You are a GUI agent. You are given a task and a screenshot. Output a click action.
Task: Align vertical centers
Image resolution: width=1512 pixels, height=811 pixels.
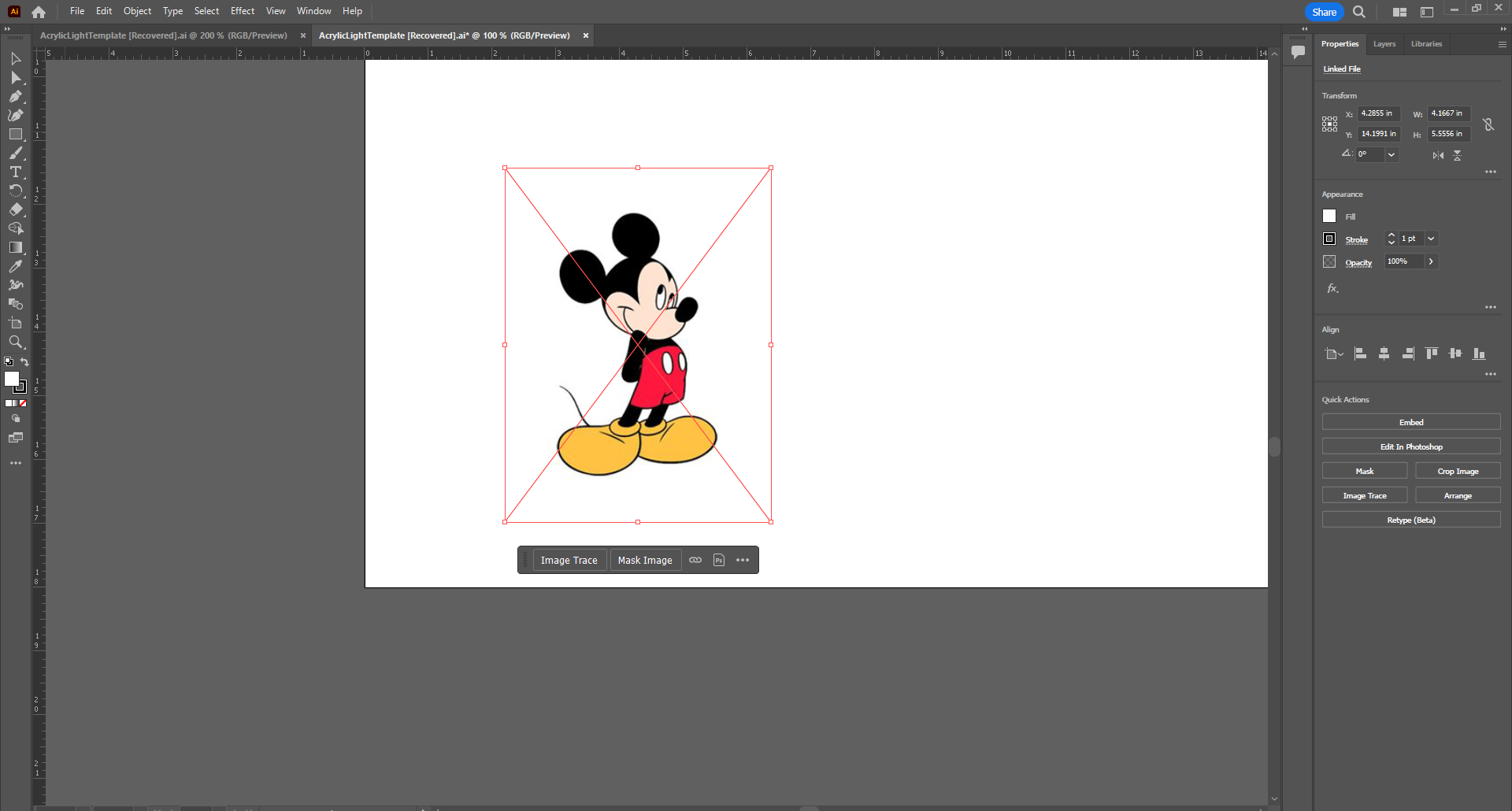click(1455, 354)
